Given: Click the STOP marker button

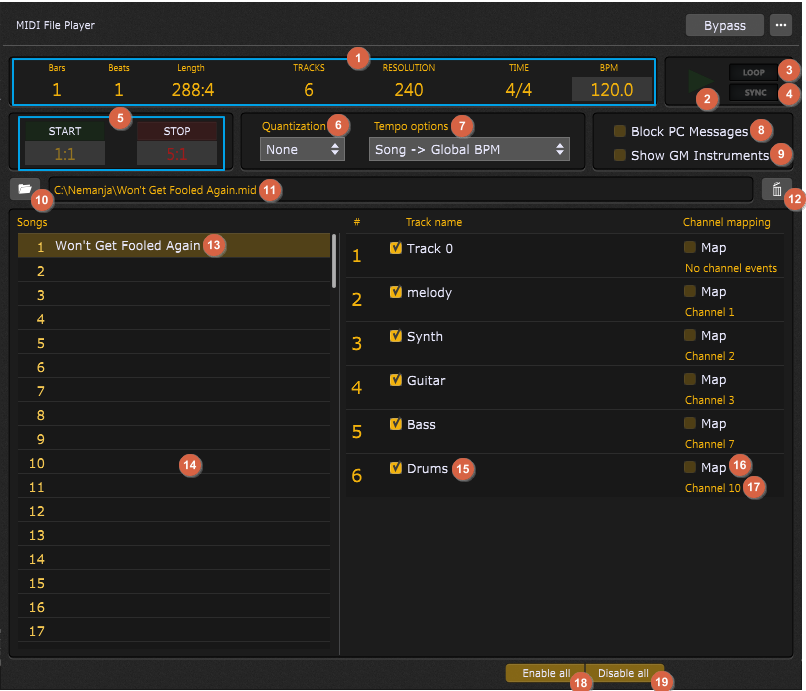Looking at the screenshot, I should coord(177,131).
